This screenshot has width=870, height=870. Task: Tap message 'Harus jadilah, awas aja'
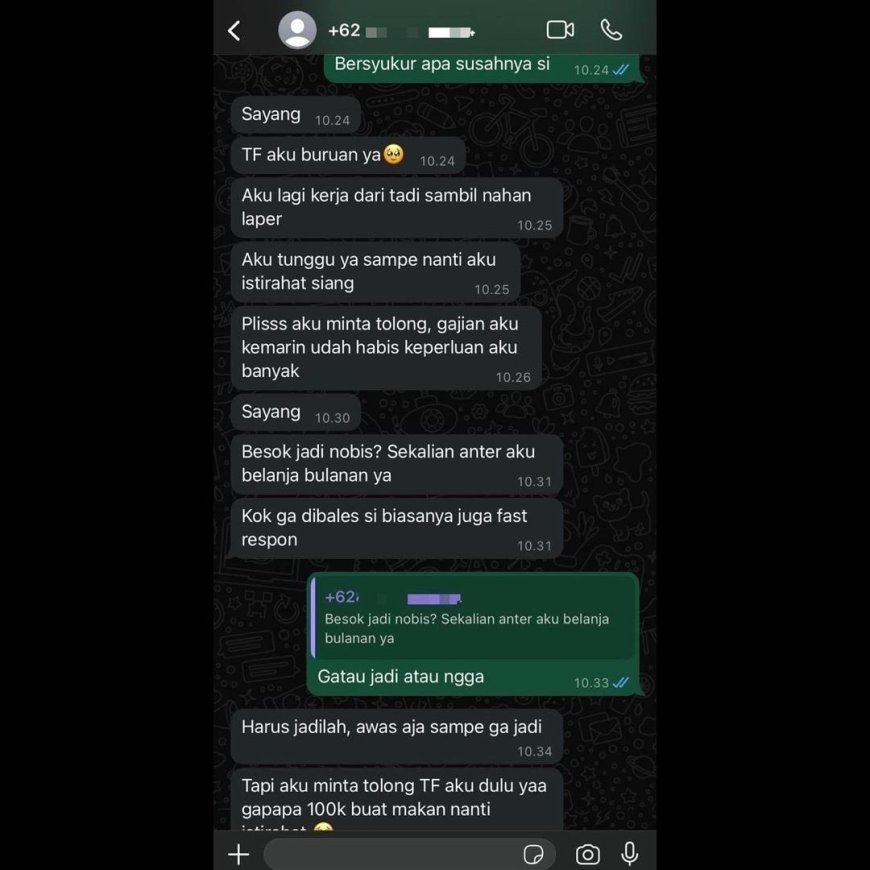click(x=397, y=737)
